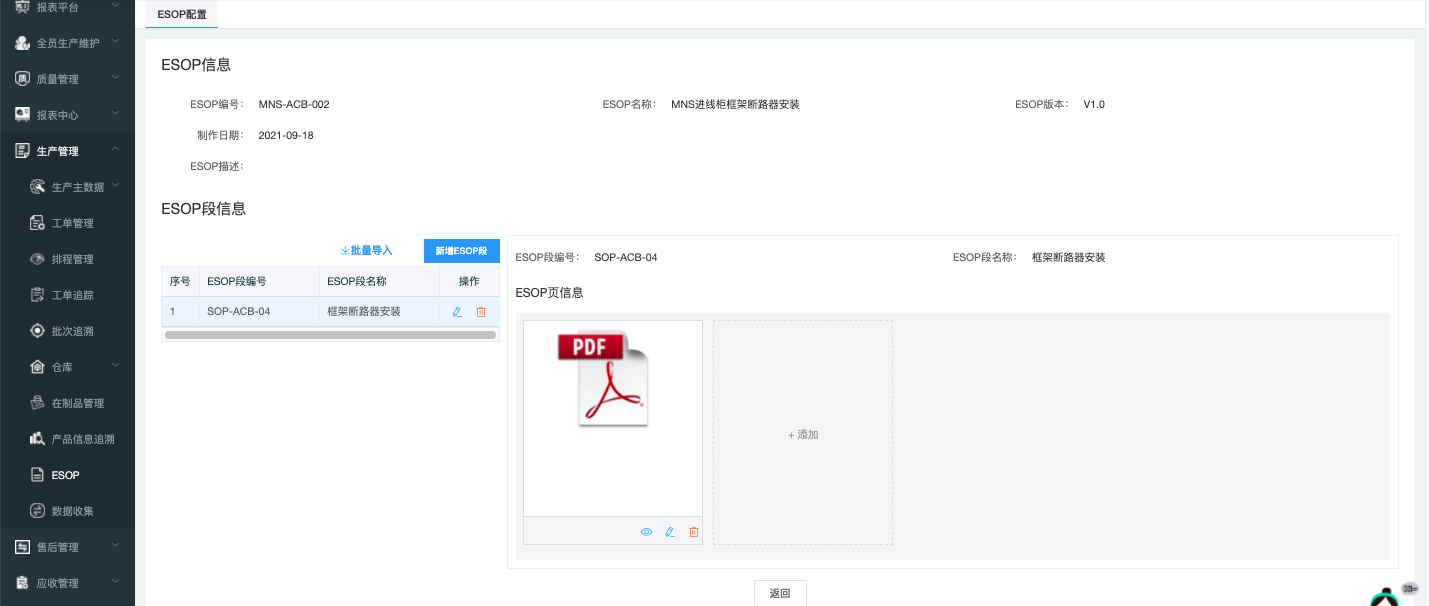Click the 工单管理 sidebar icon
Image resolution: width=1429 pixels, height=606 pixels.
pyautogui.click(x=38, y=223)
